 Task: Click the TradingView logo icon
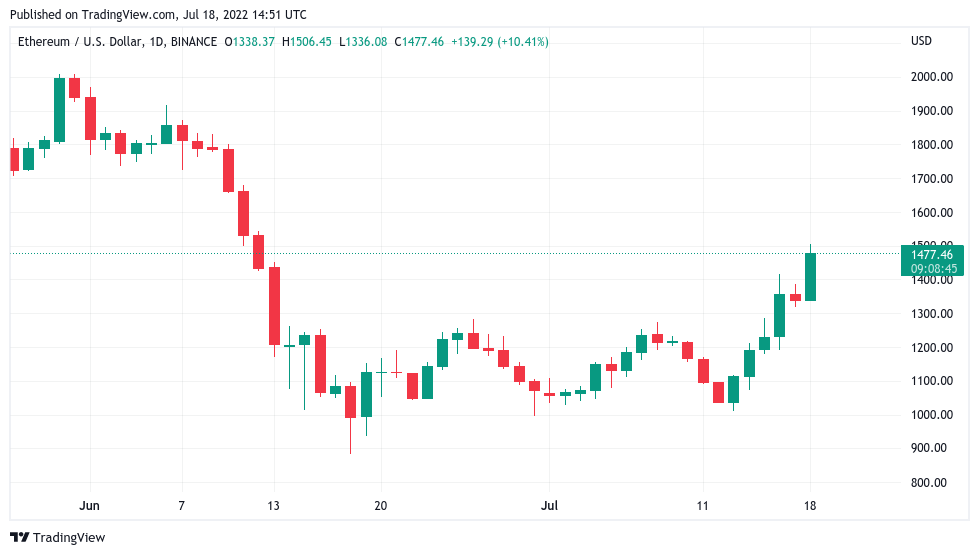(x=19, y=538)
